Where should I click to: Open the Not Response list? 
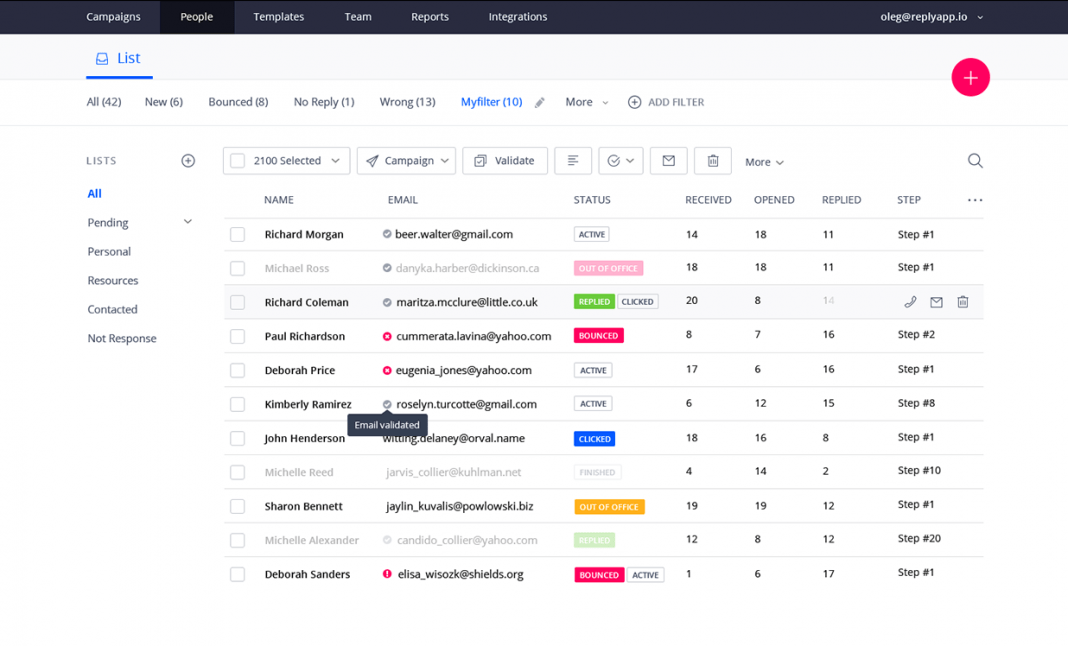(122, 339)
